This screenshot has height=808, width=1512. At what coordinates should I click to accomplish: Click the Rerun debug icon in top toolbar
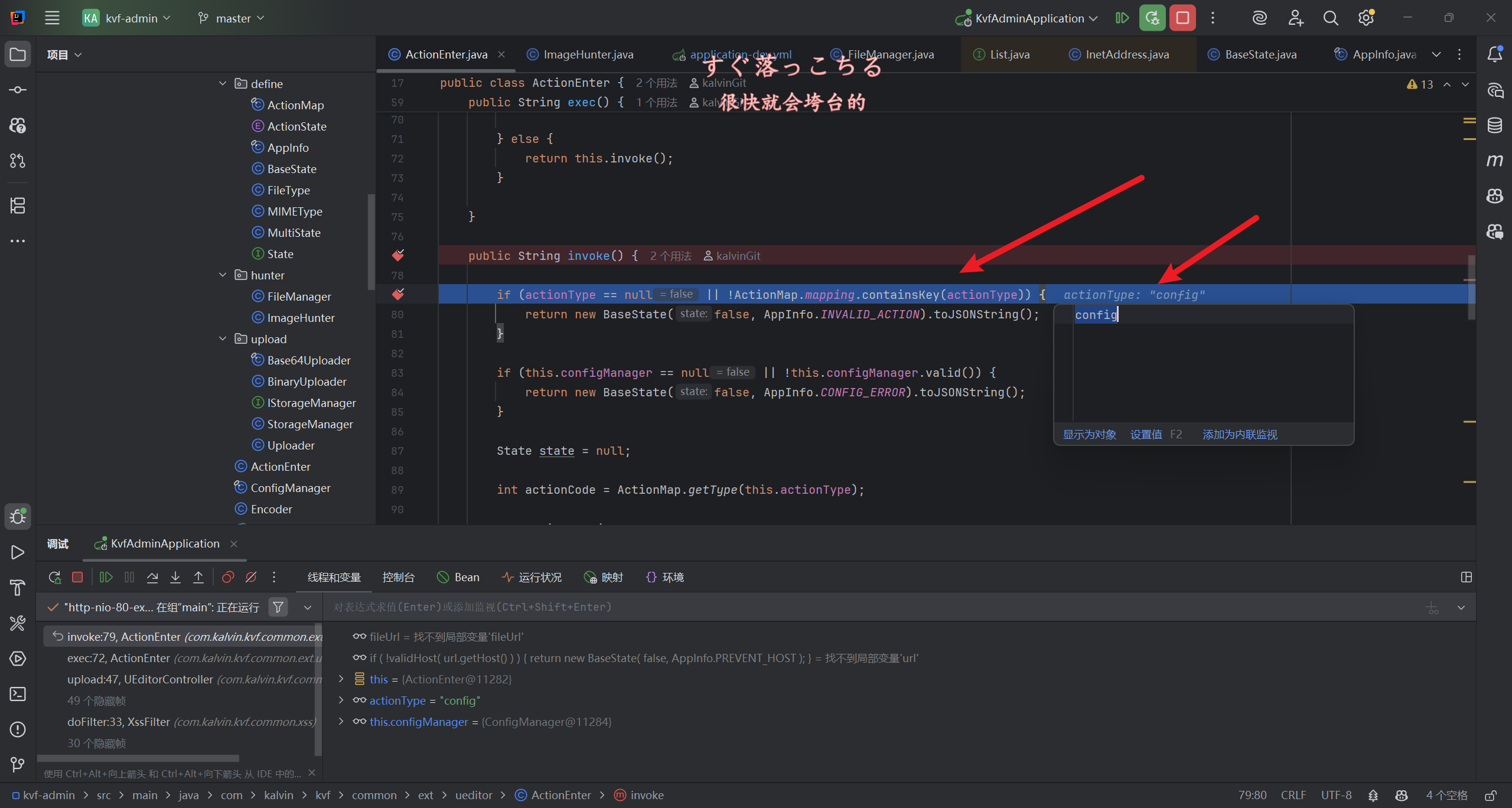(1152, 18)
